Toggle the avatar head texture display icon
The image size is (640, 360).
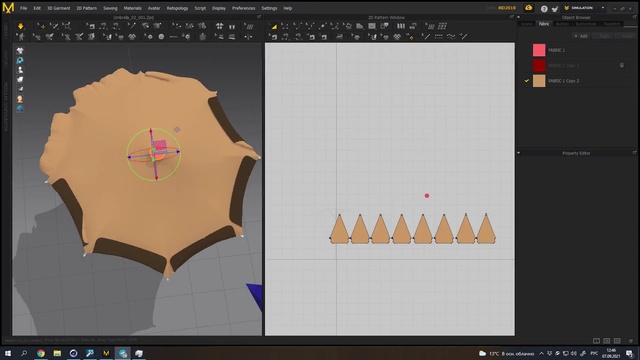click(20, 99)
